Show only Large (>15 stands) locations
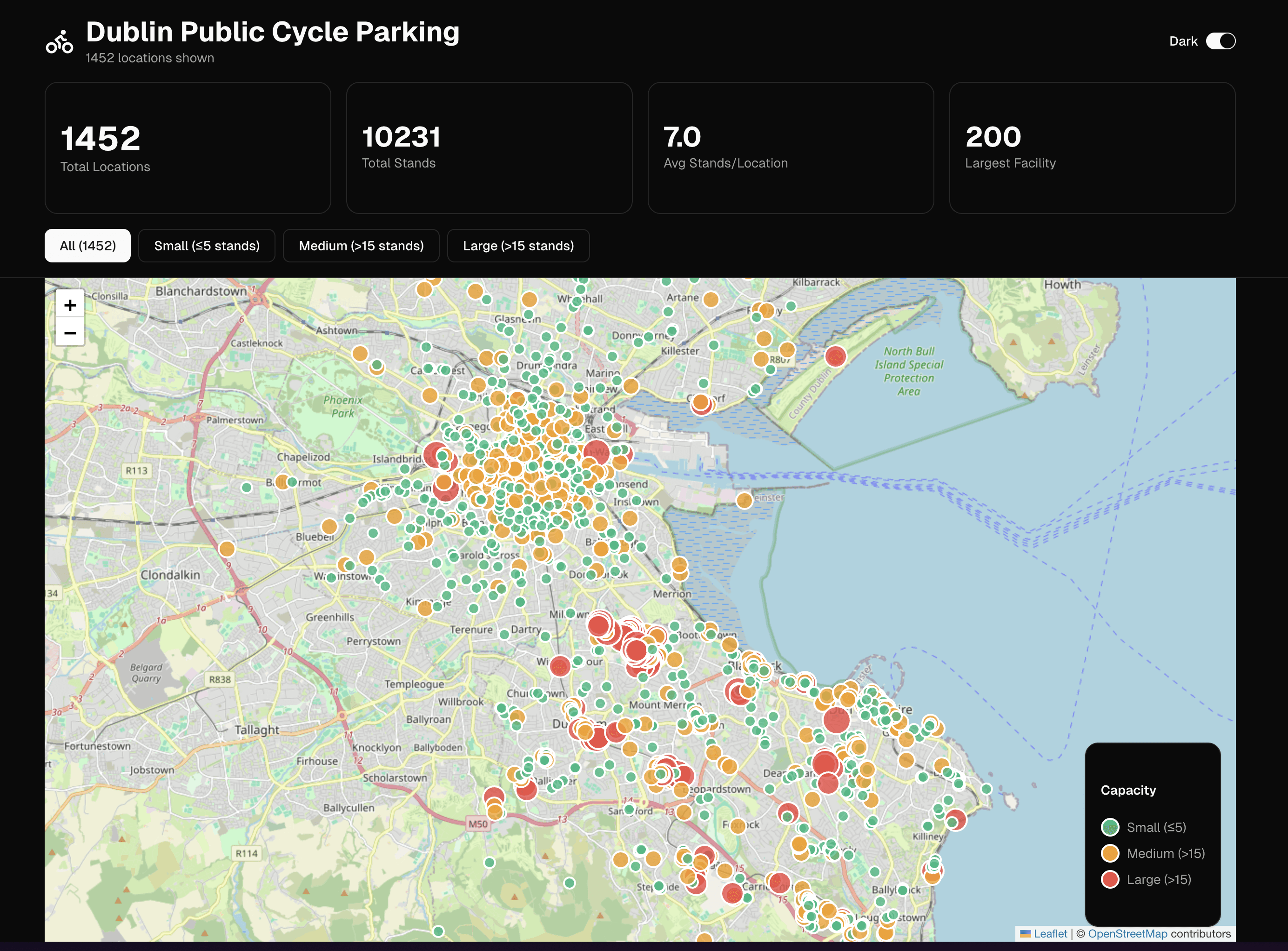1288x951 pixels. point(517,246)
